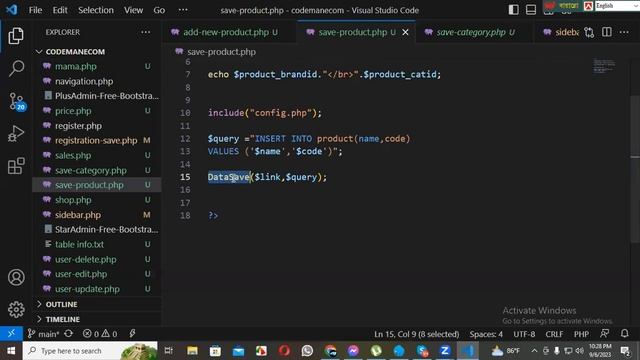
Task: Open sales.php in the explorer
Action: (73, 156)
